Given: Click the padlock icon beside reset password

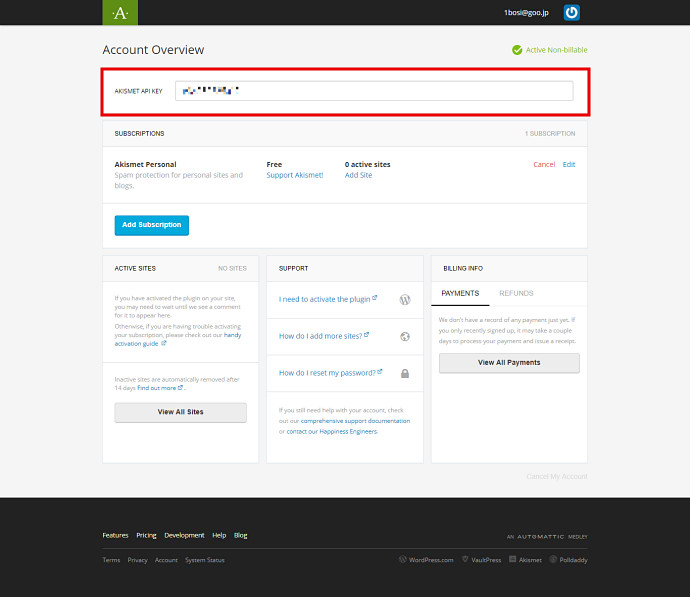Looking at the screenshot, I should pos(405,373).
